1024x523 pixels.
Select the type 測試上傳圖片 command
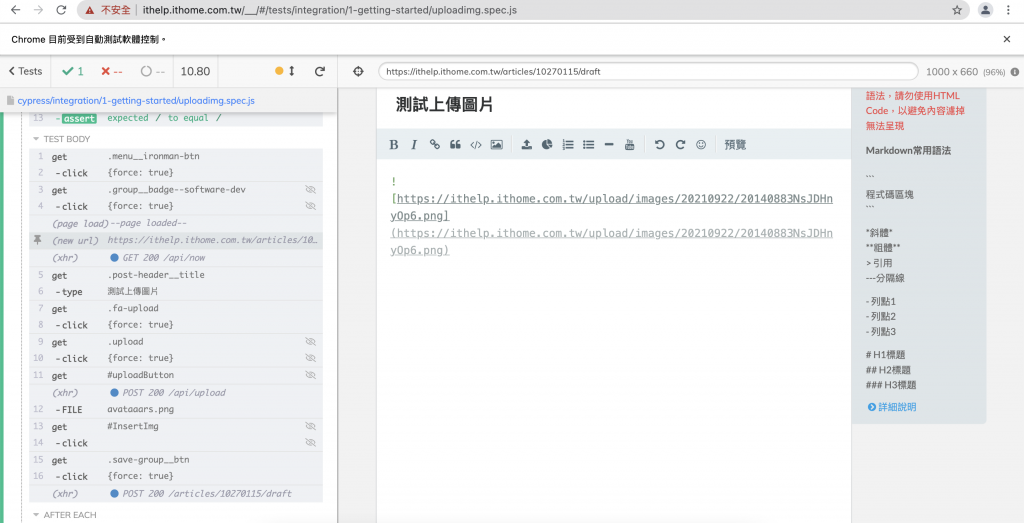click(176, 291)
